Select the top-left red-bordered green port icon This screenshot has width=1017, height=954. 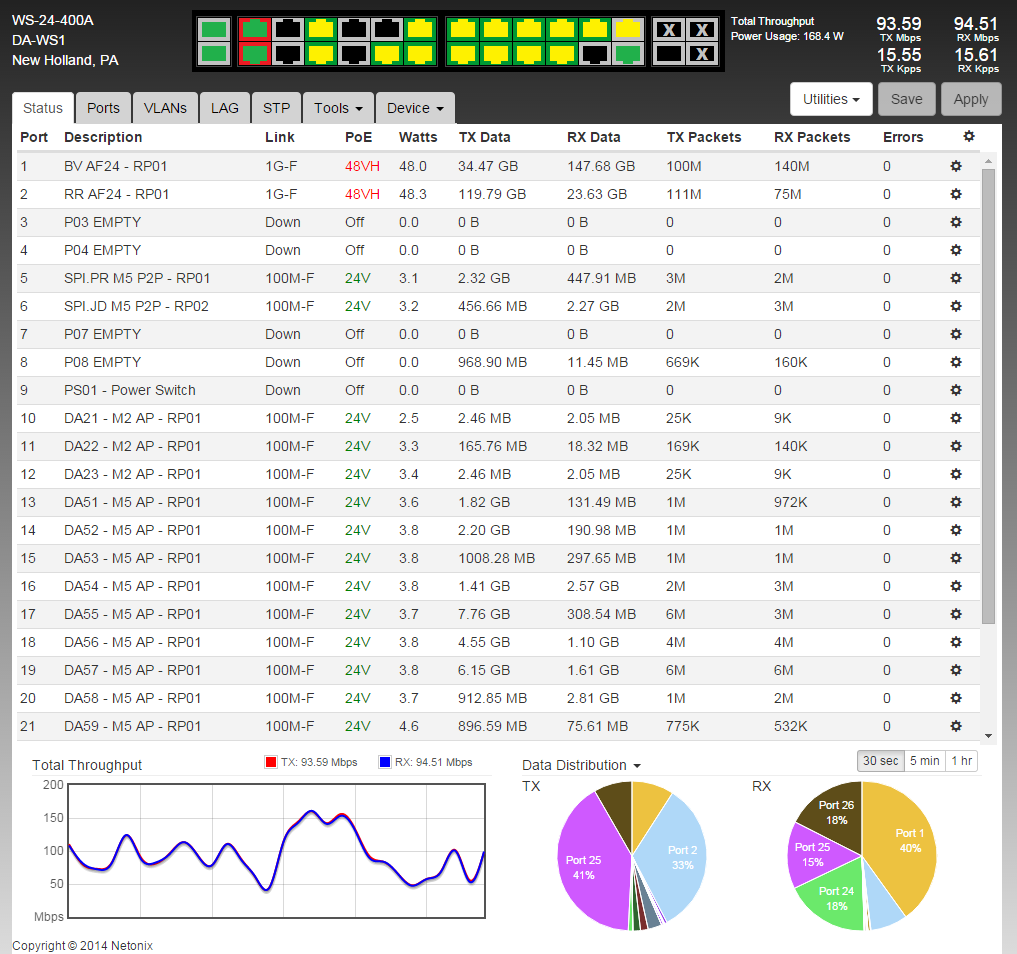point(256,29)
